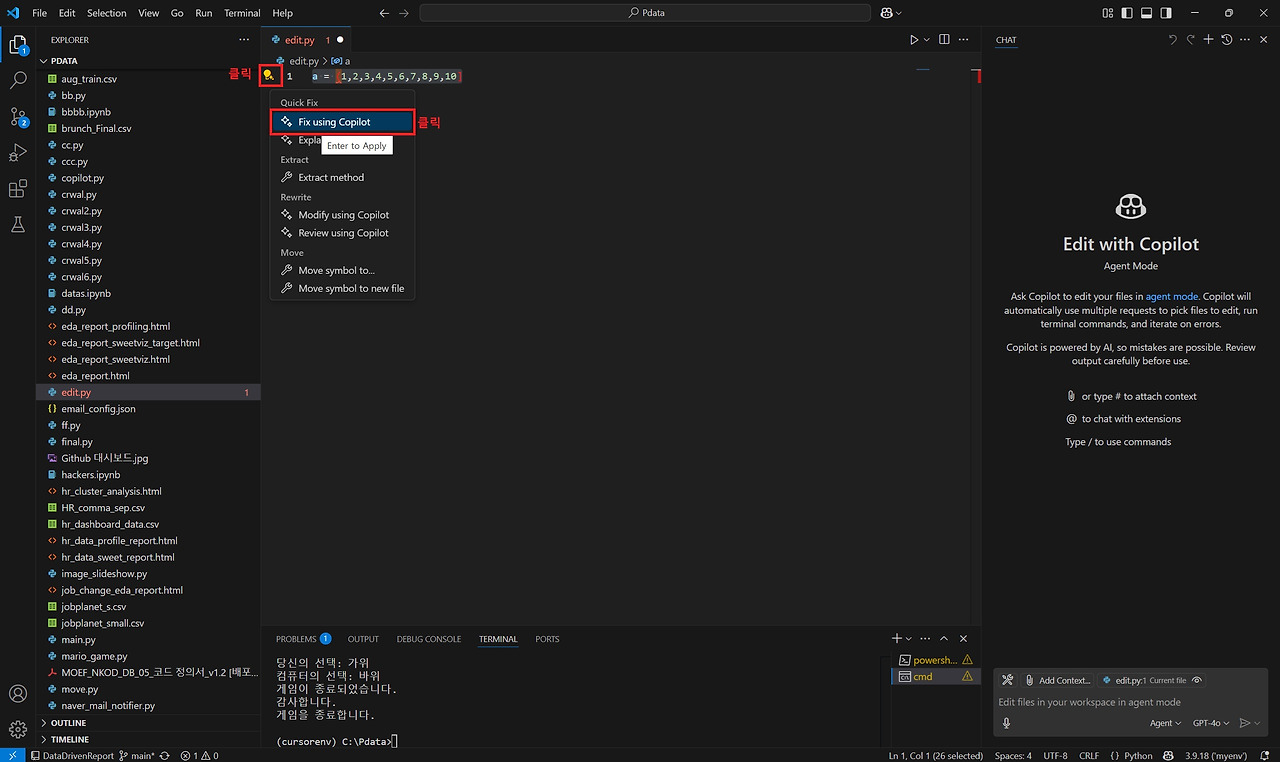
Task: Open the Source Control view
Action: pyautogui.click(x=18, y=117)
